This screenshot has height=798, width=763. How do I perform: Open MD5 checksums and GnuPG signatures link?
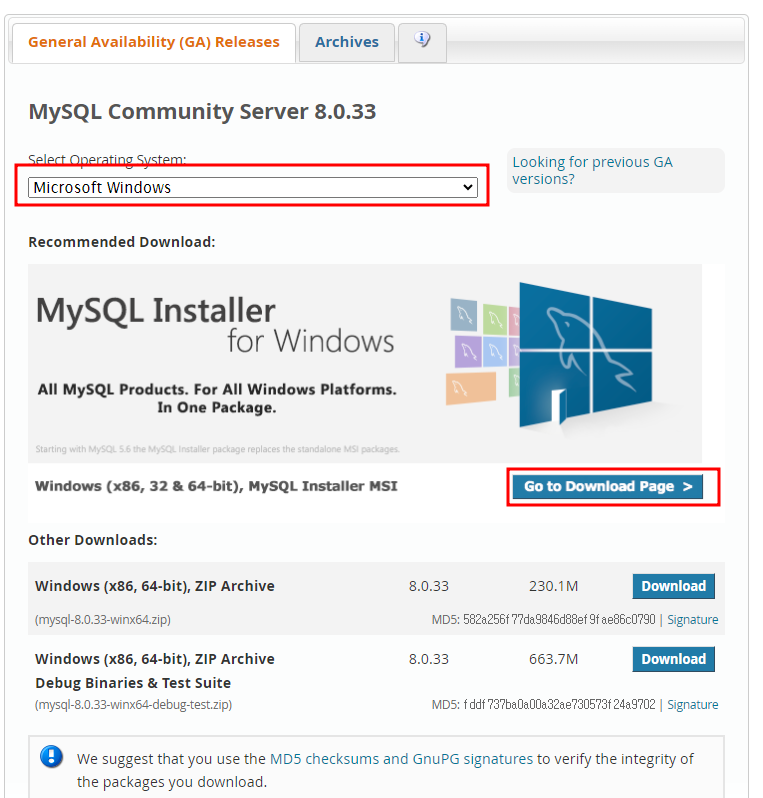pyautogui.click(x=401, y=759)
